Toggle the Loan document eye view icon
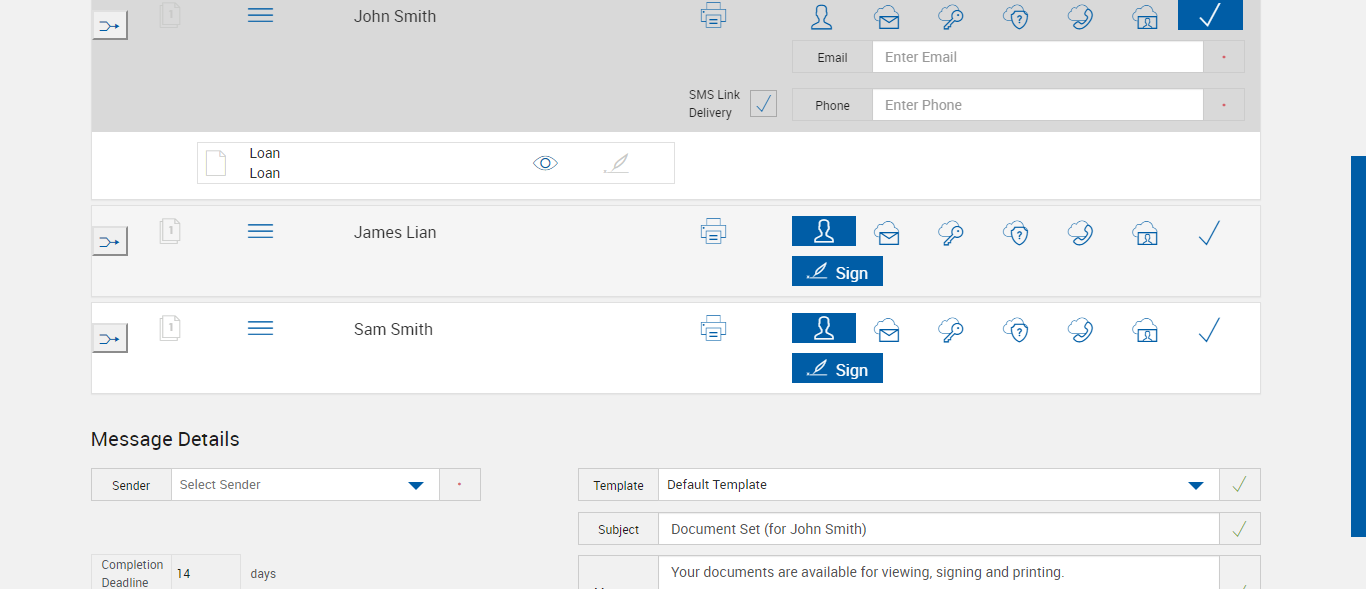 [545, 163]
